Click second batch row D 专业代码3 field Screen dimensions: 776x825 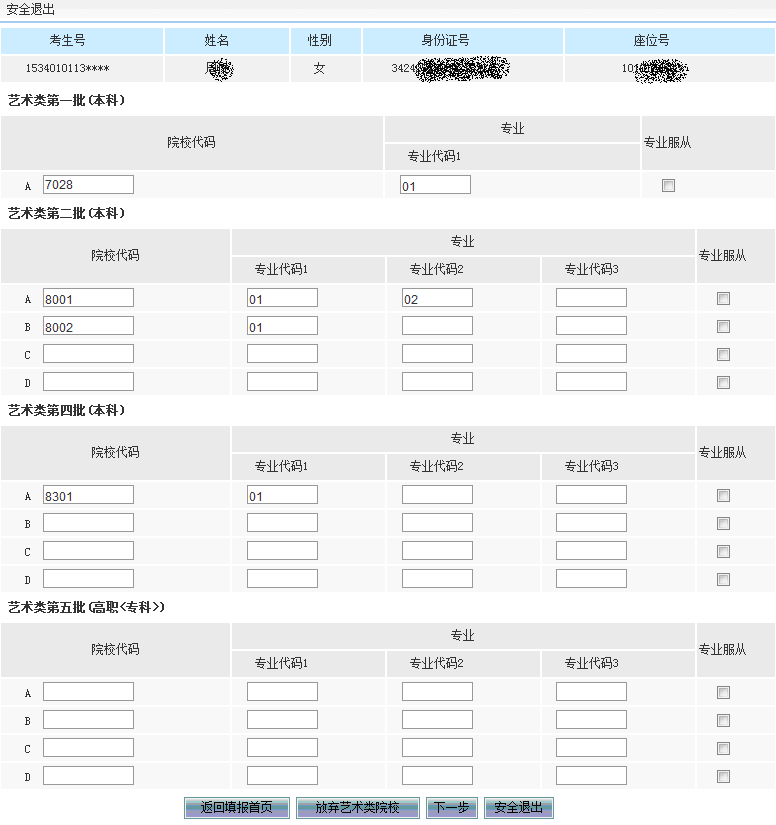pos(591,381)
